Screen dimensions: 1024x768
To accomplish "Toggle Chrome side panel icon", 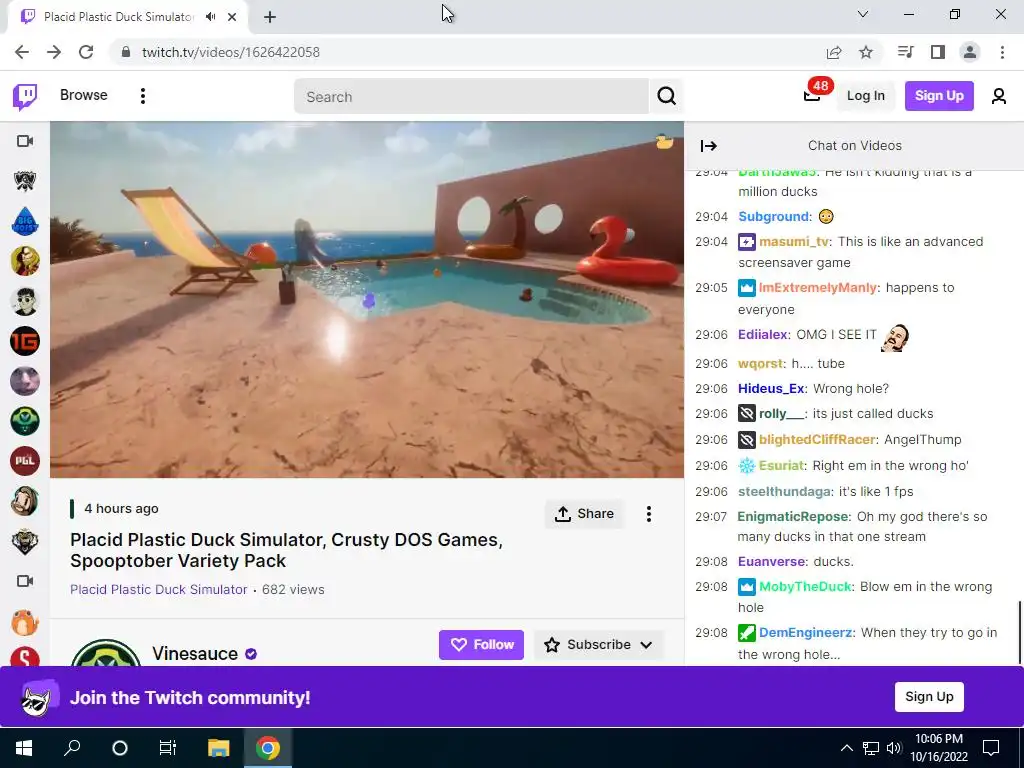I will [x=938, y=52].
